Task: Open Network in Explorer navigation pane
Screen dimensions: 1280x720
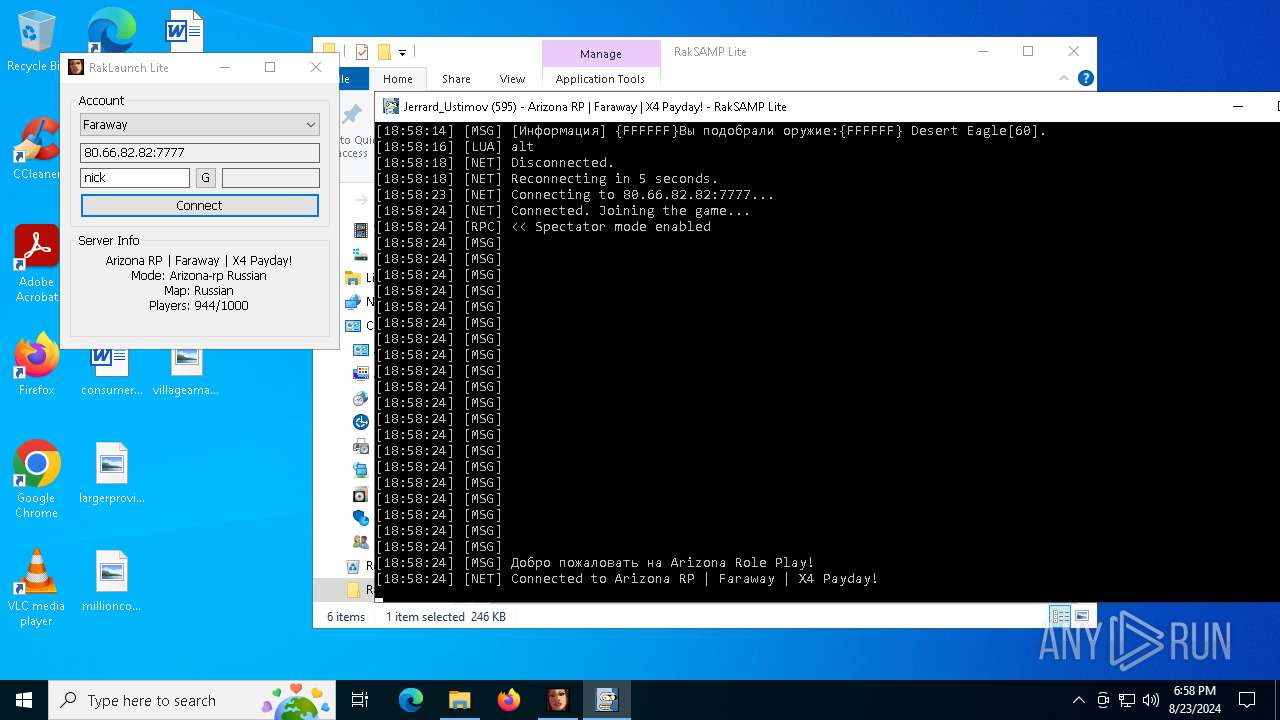Action: [359, 302]
